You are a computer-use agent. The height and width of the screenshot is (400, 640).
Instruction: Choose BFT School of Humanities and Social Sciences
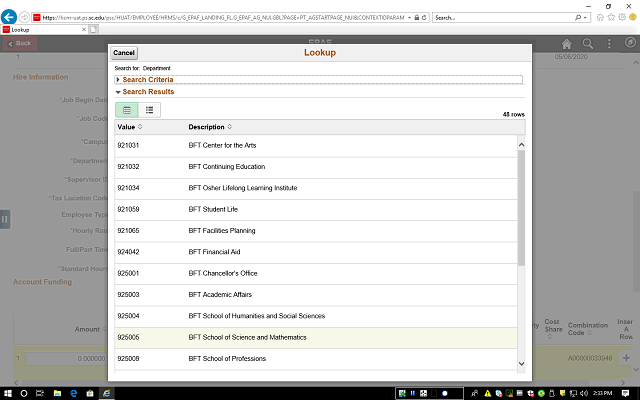(x=257, y=316)
